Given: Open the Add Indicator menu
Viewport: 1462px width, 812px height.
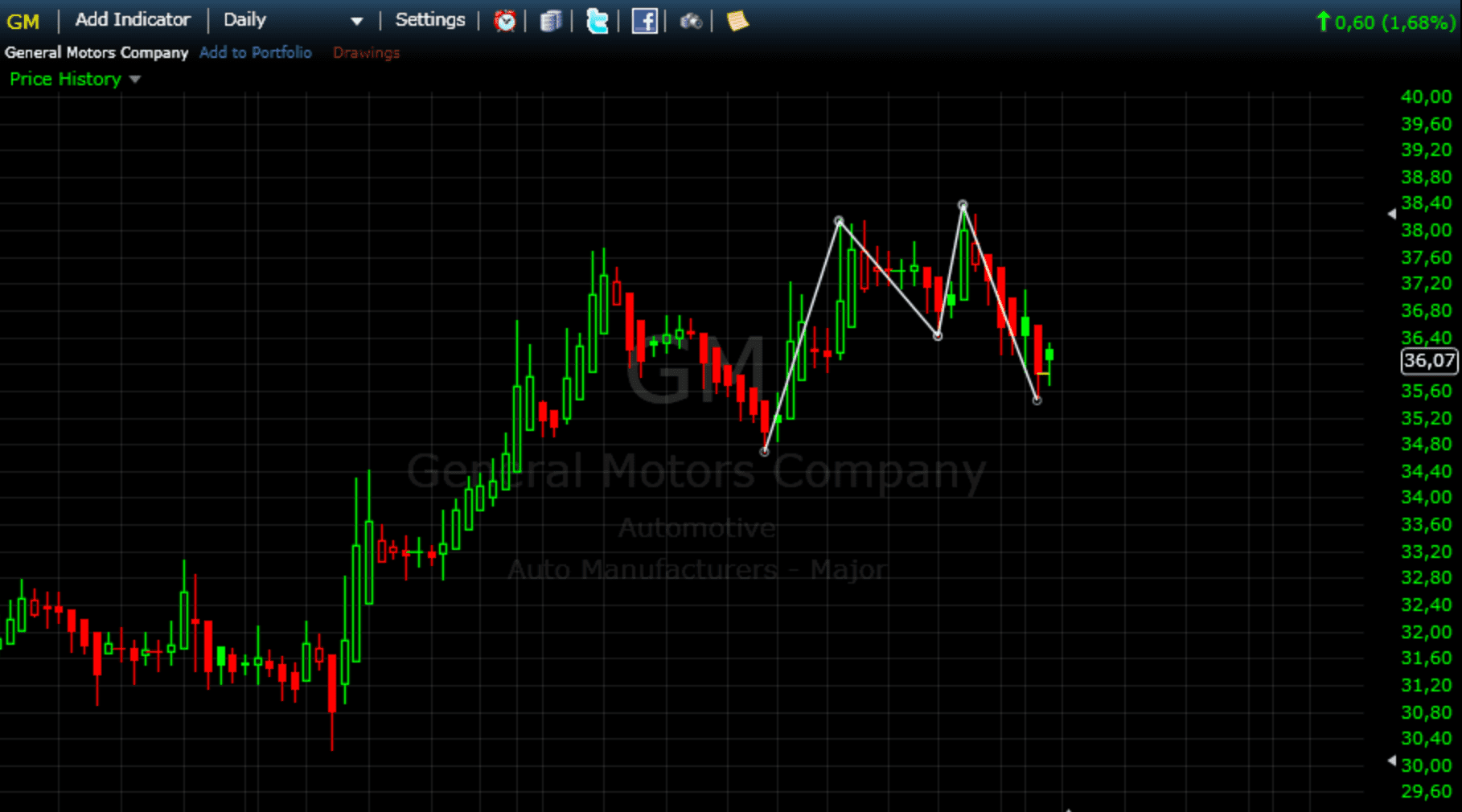Looking at the screenshot, I should pos(133,19).
